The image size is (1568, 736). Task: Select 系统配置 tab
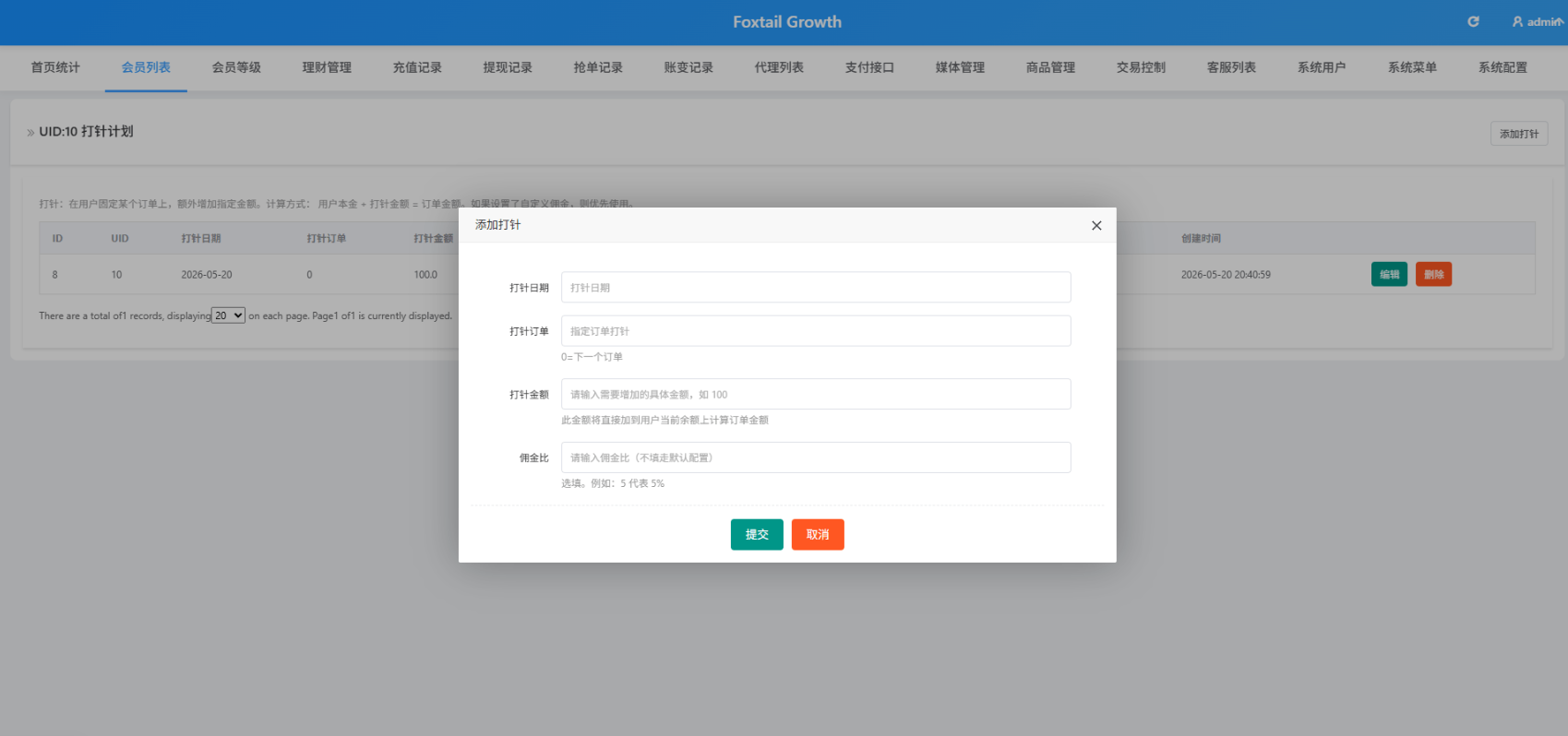pyautogui.click(x=1502, y=67)
